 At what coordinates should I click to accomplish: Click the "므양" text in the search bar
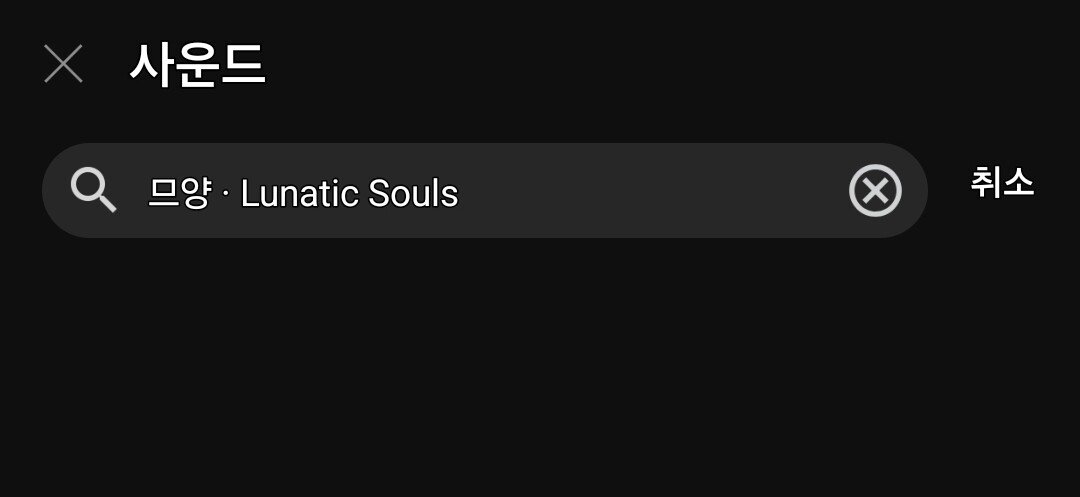click(179, 193)
